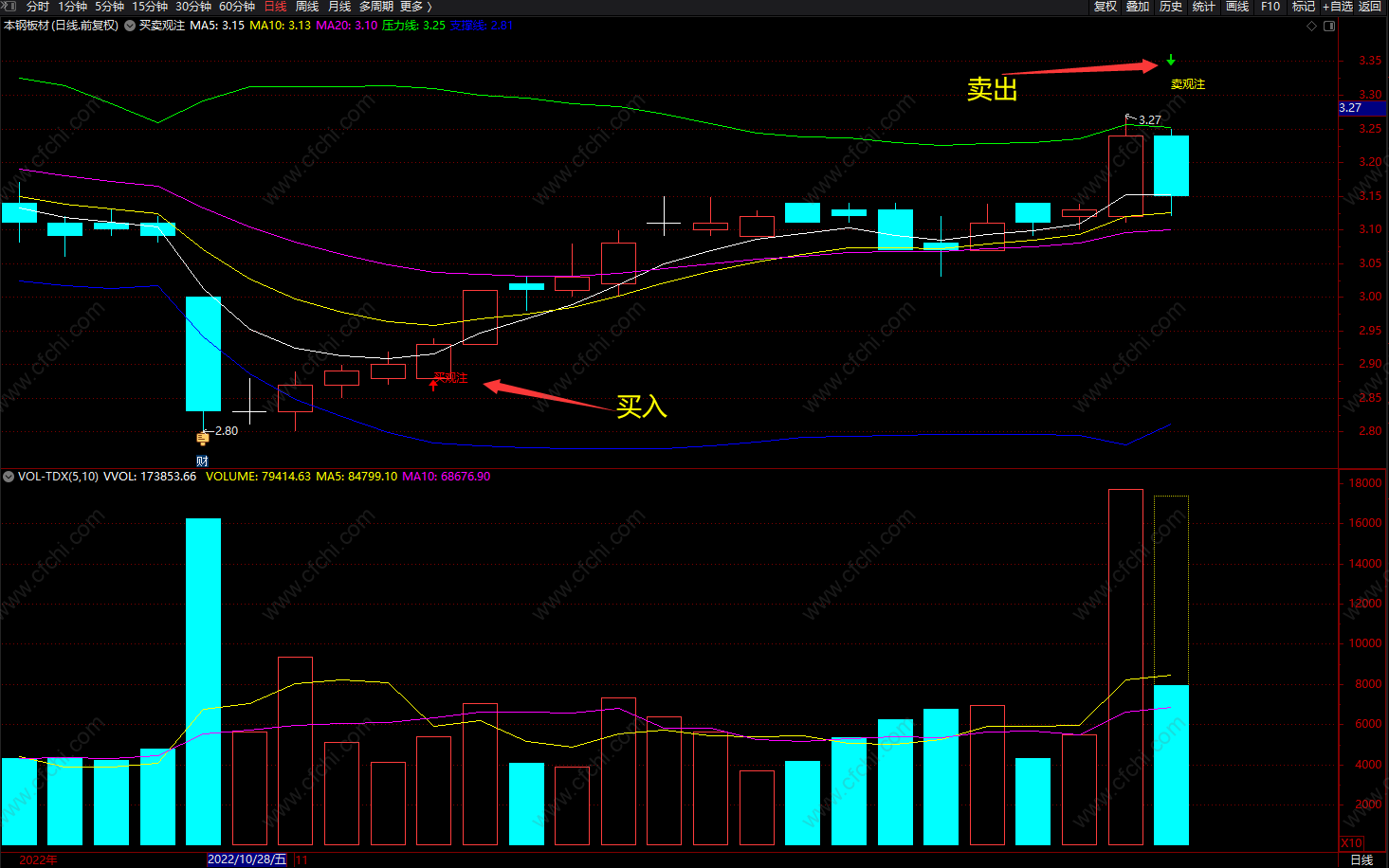Open F10 company info
Image resolution: width=1389 pixels, height=868 pixels.
click(1270, 7)
